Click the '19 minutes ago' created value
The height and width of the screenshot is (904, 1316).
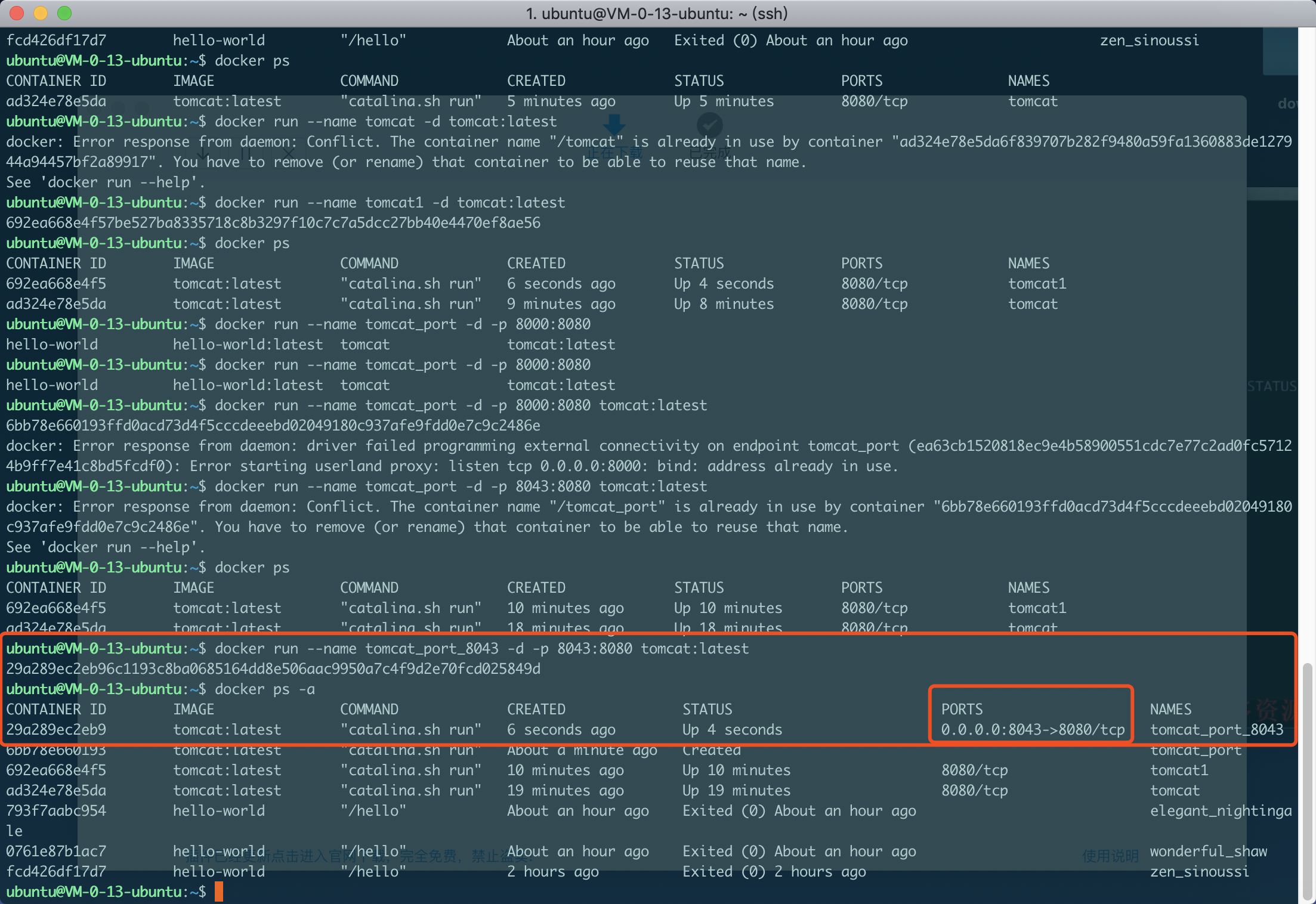566,791
